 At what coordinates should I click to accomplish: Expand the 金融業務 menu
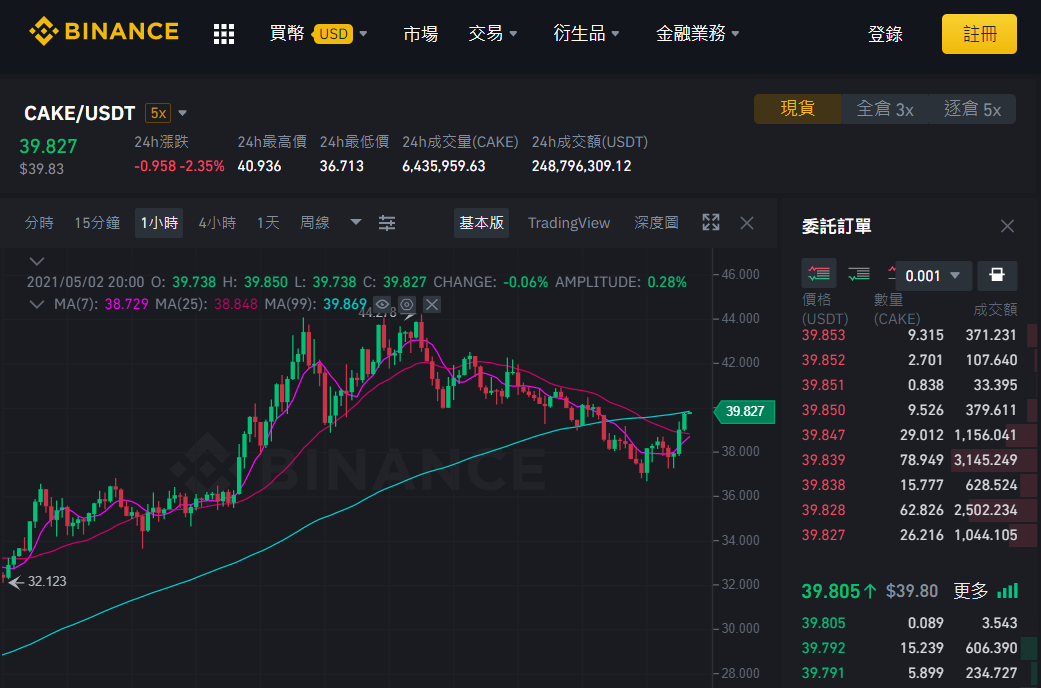[697, 33]
